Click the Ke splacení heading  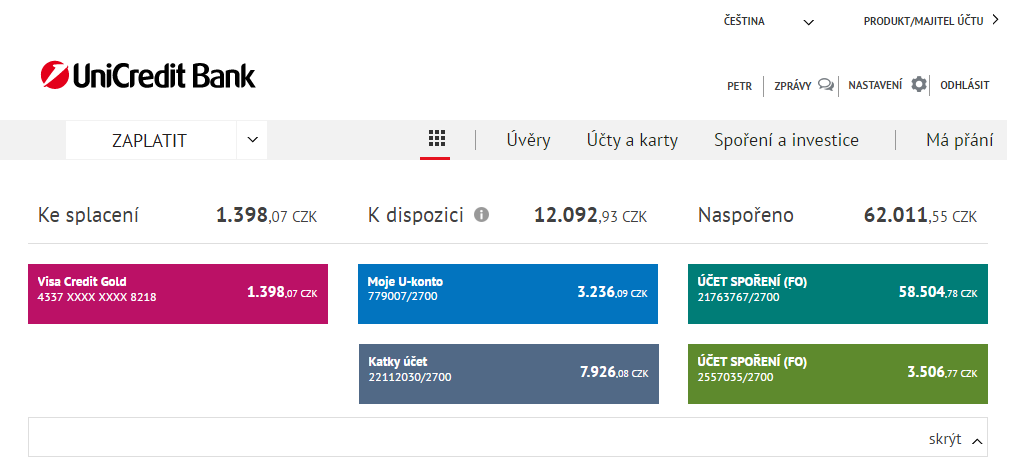point(88,215)
